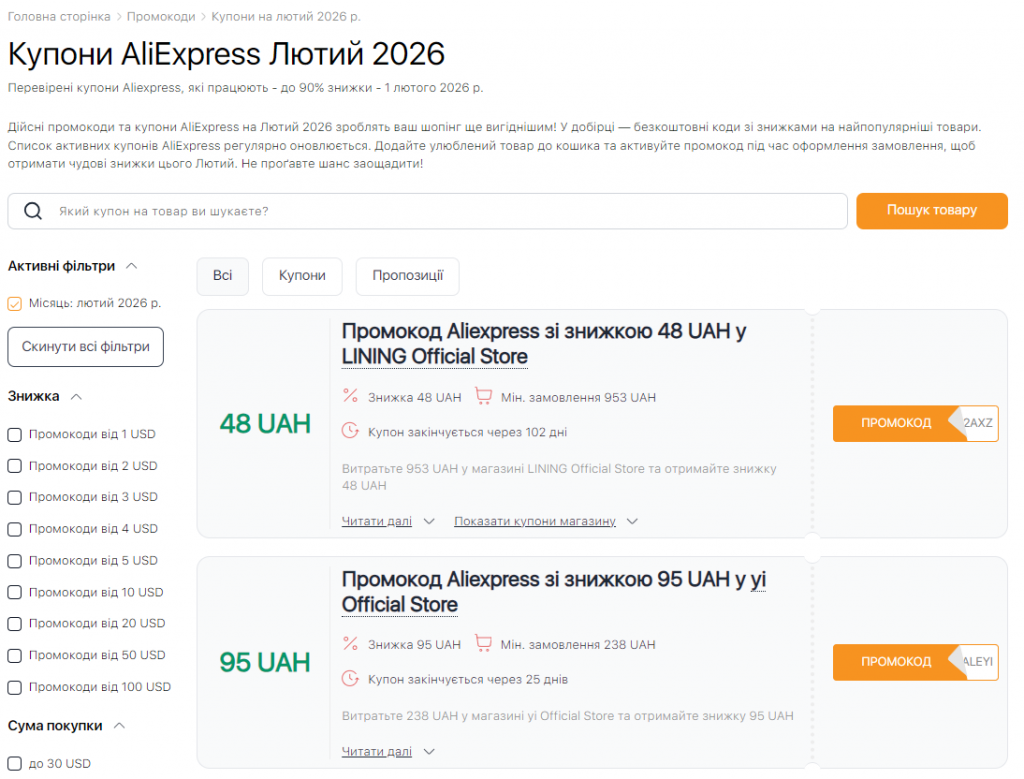This screenshot has width=1024, height=779.
Task: Click the clock icon showing coupon expiry of 102 days
Action: (x=352, y=428)
